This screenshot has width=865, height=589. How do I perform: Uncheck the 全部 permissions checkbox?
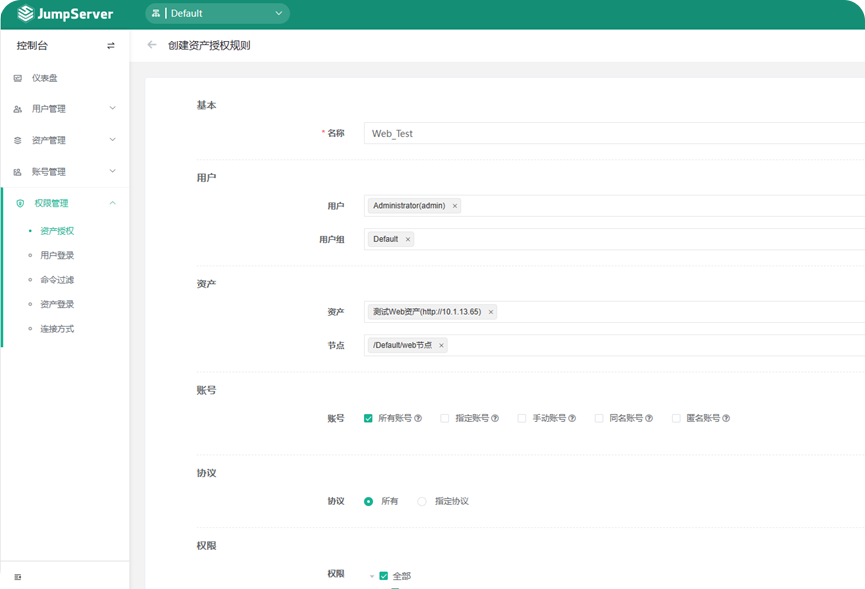click(383, 576)
